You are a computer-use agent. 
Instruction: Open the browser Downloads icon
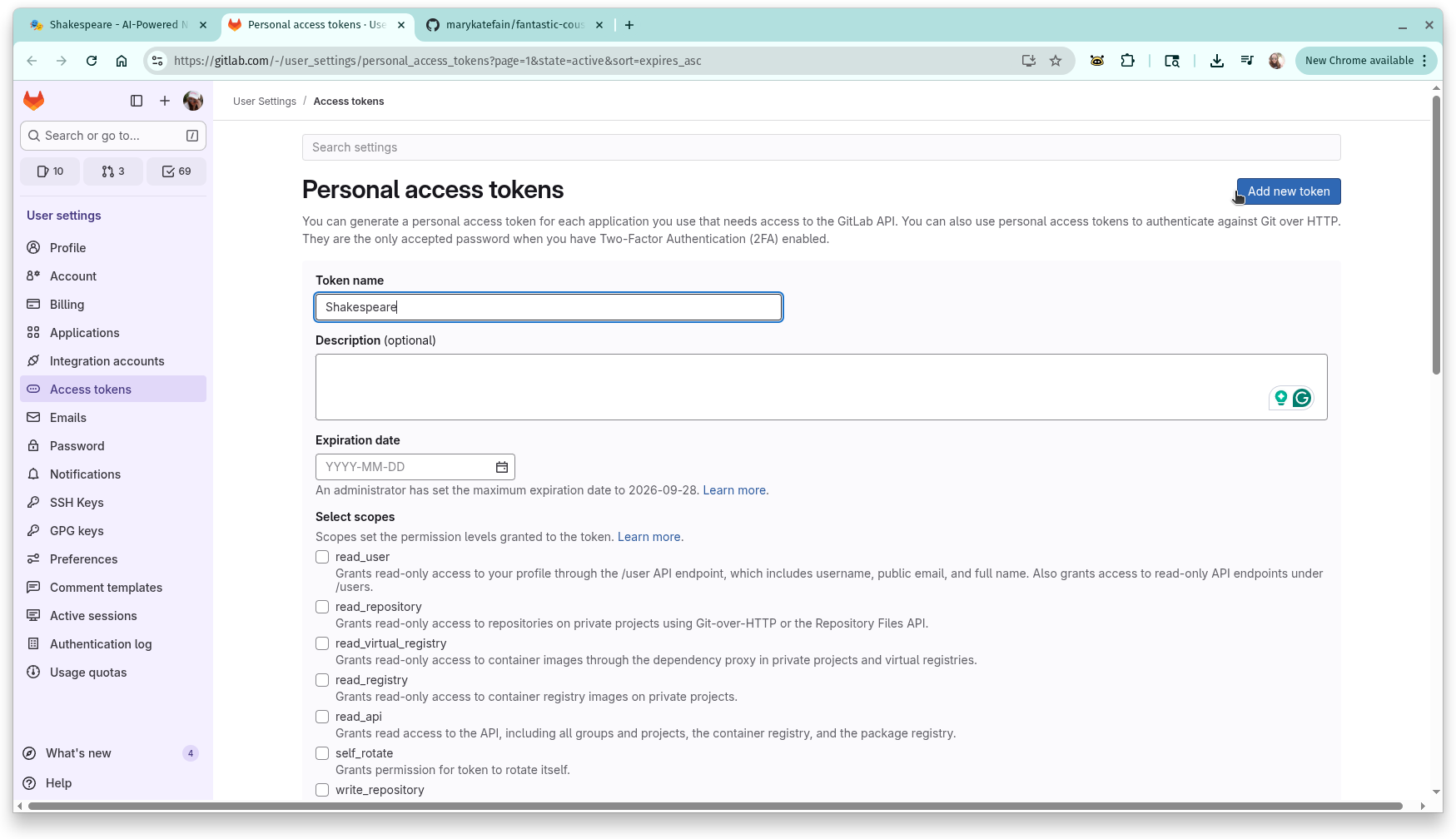click(x=1217, y=60)
